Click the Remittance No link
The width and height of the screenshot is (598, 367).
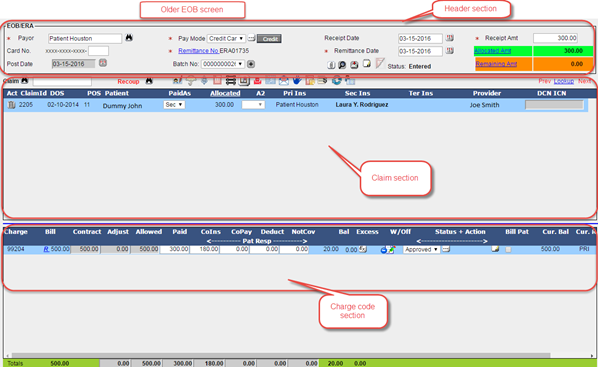pyautogui.click(x=198, y=50)
